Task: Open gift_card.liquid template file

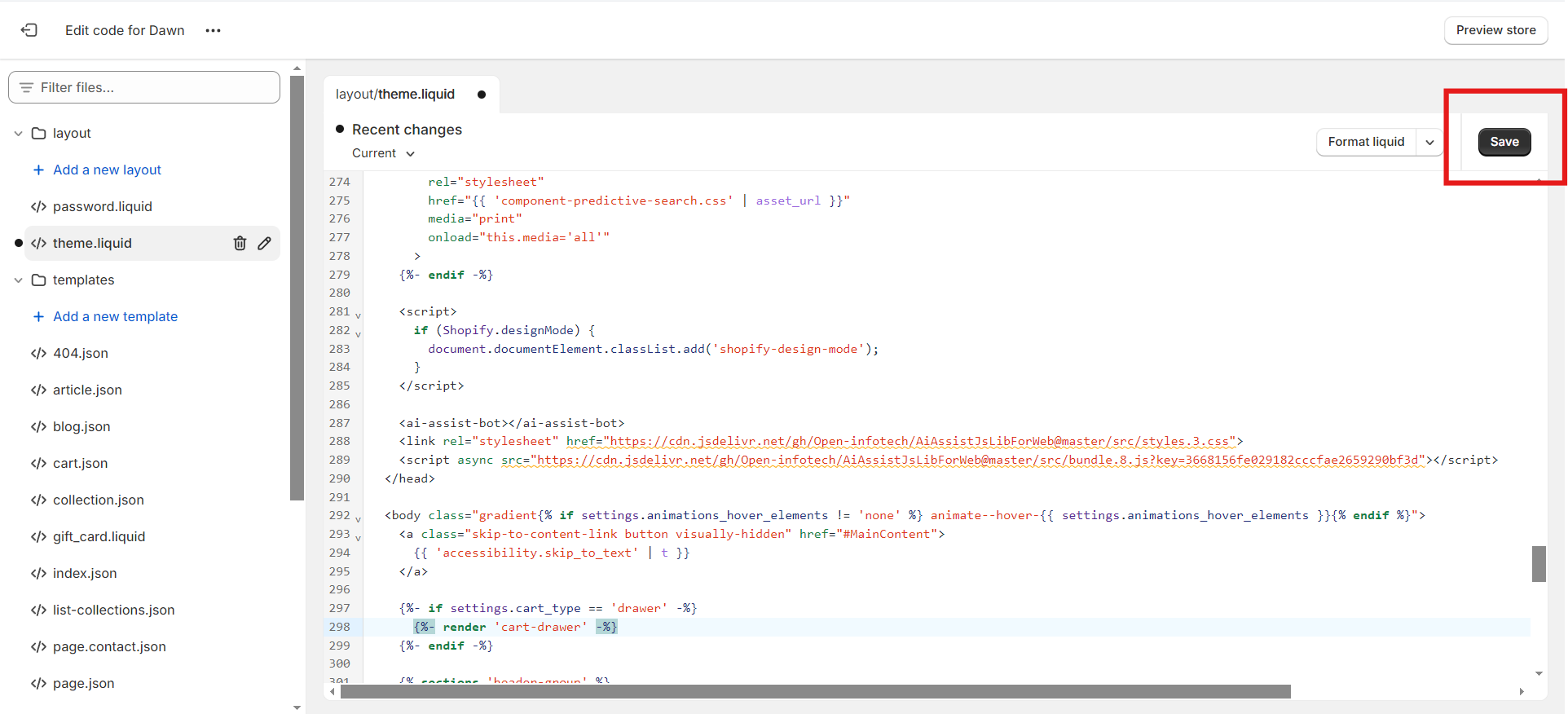Action: 99,536
